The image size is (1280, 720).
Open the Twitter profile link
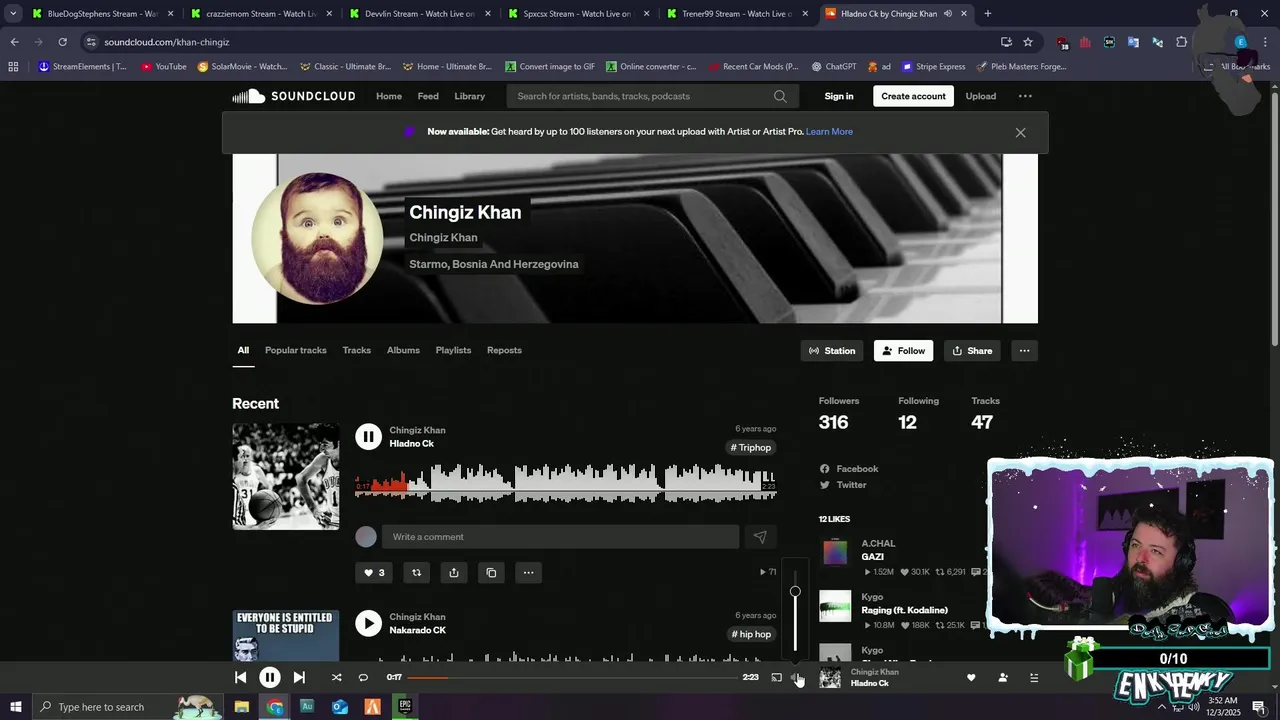851,485
